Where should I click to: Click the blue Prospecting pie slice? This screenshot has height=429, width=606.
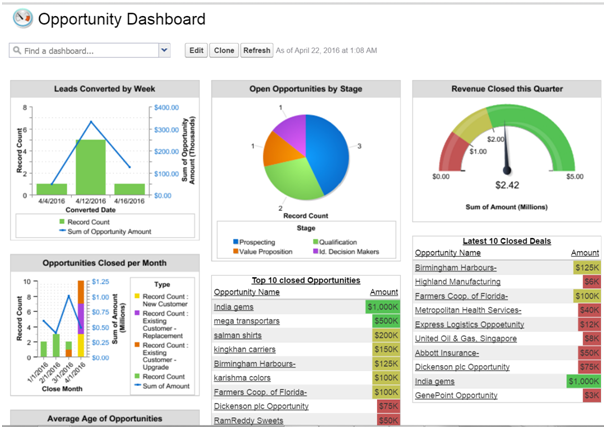coord(329,155)
